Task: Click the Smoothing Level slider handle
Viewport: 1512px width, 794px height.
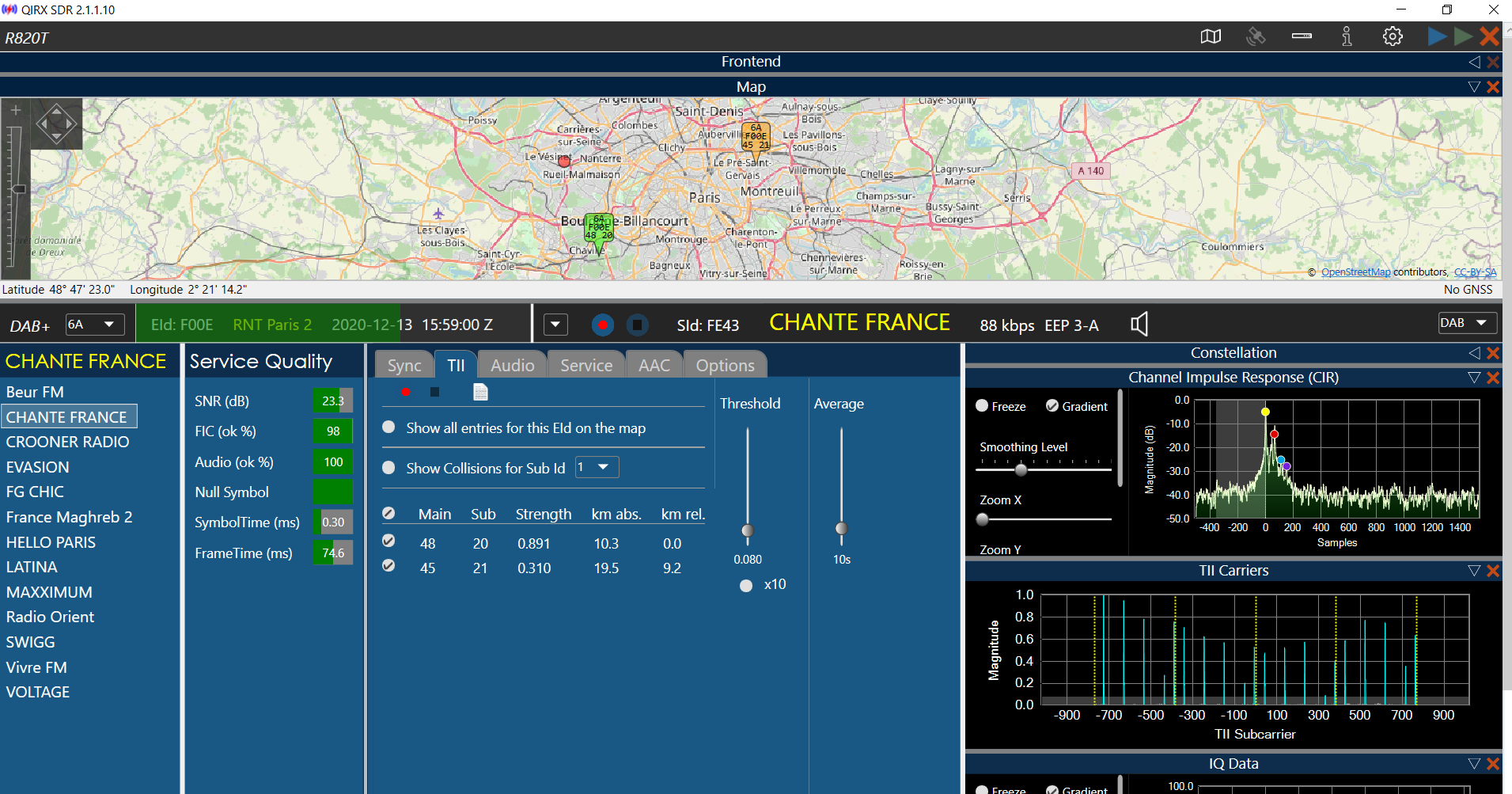Action: point(1021,470)
